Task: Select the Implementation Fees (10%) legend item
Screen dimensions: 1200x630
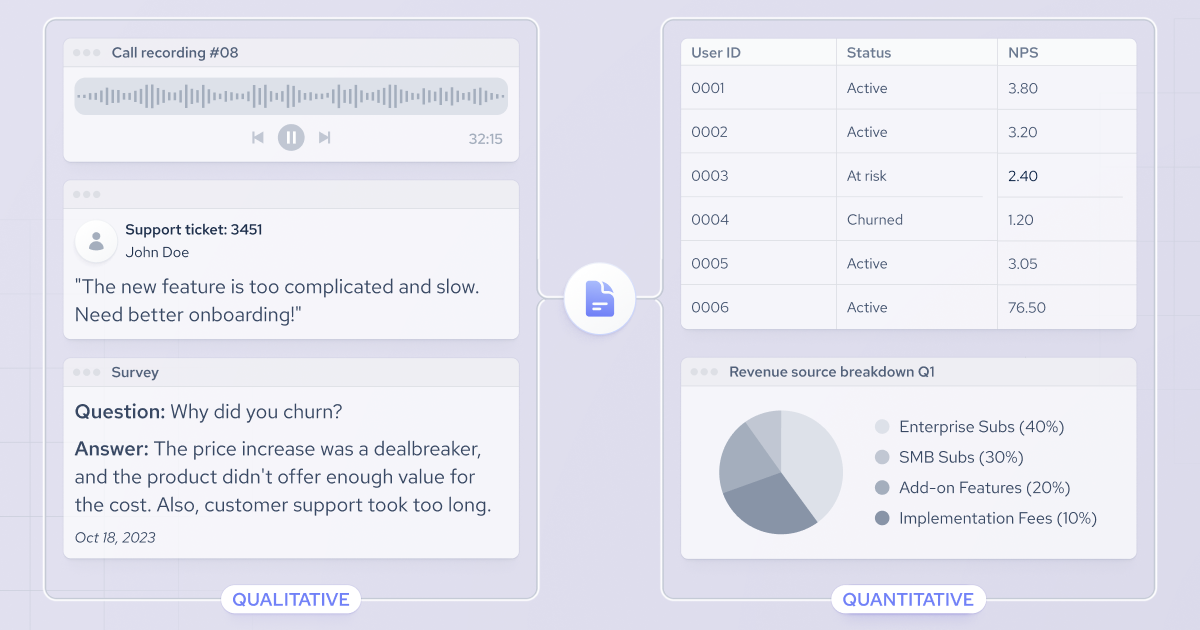Action: point(986,518)
